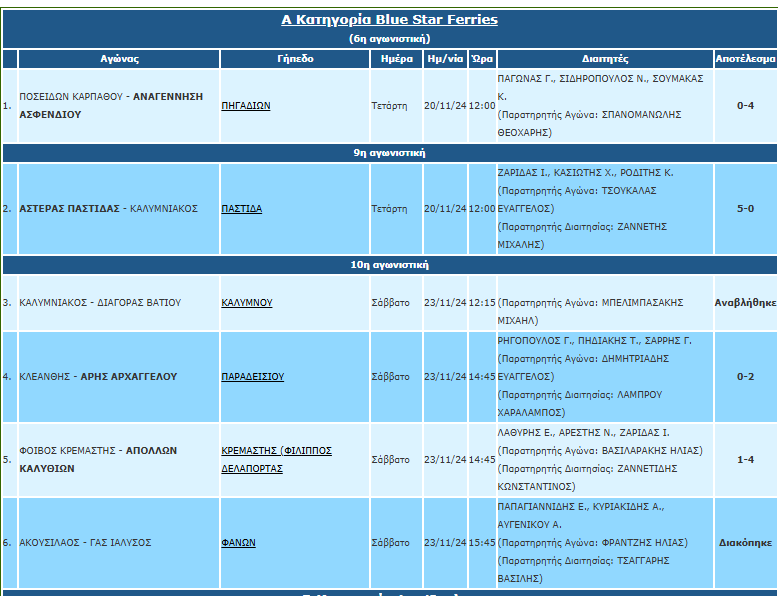Screen dimensions: 778x596
Task: Click referees ΖΑΡΙΔΑΣ Ι., ΚΑΣΙΩΤΗΣ Χ. cell
Action: click(x=605, y=209)
